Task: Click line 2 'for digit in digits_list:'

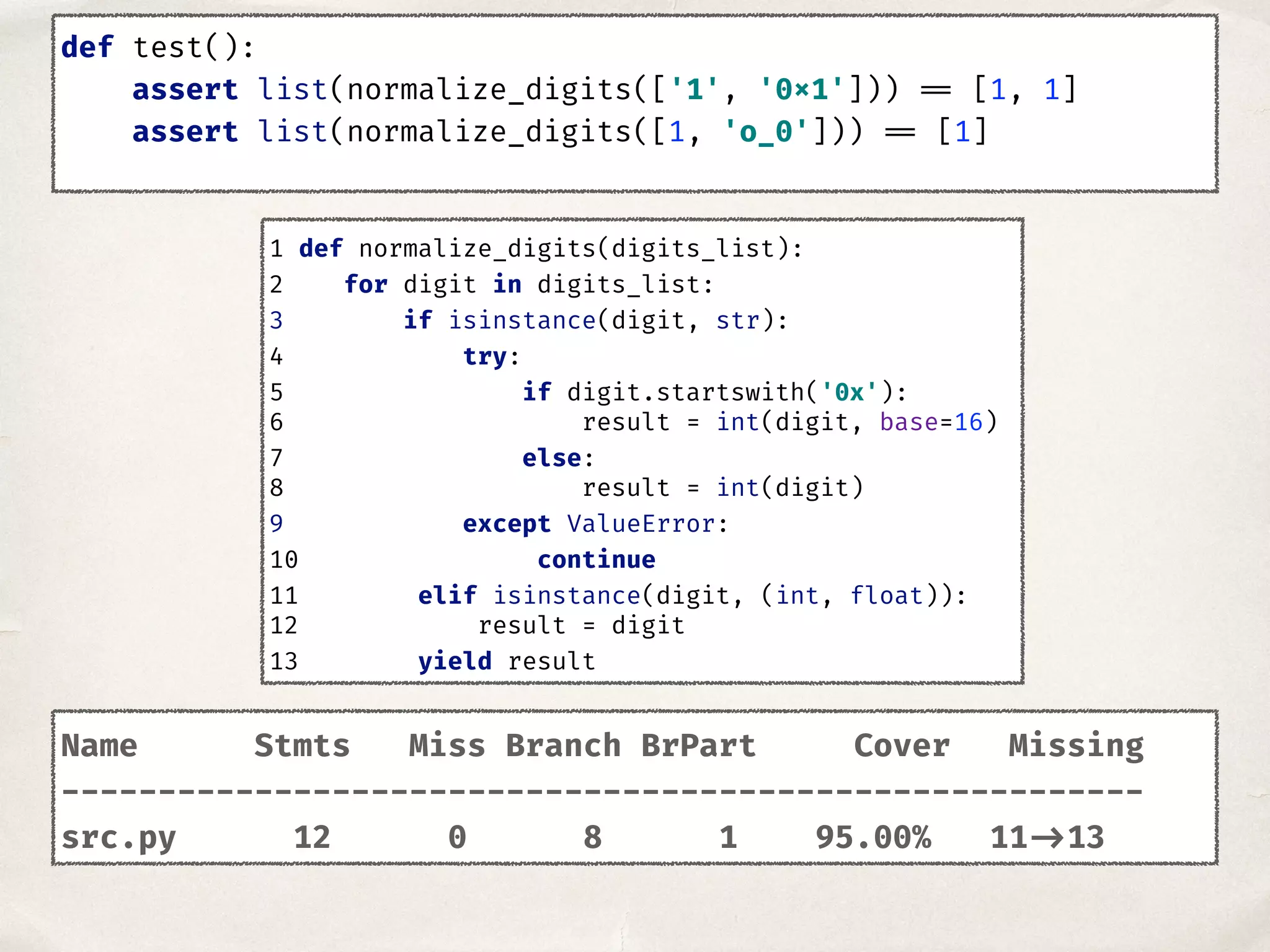Action: (529, 284)
